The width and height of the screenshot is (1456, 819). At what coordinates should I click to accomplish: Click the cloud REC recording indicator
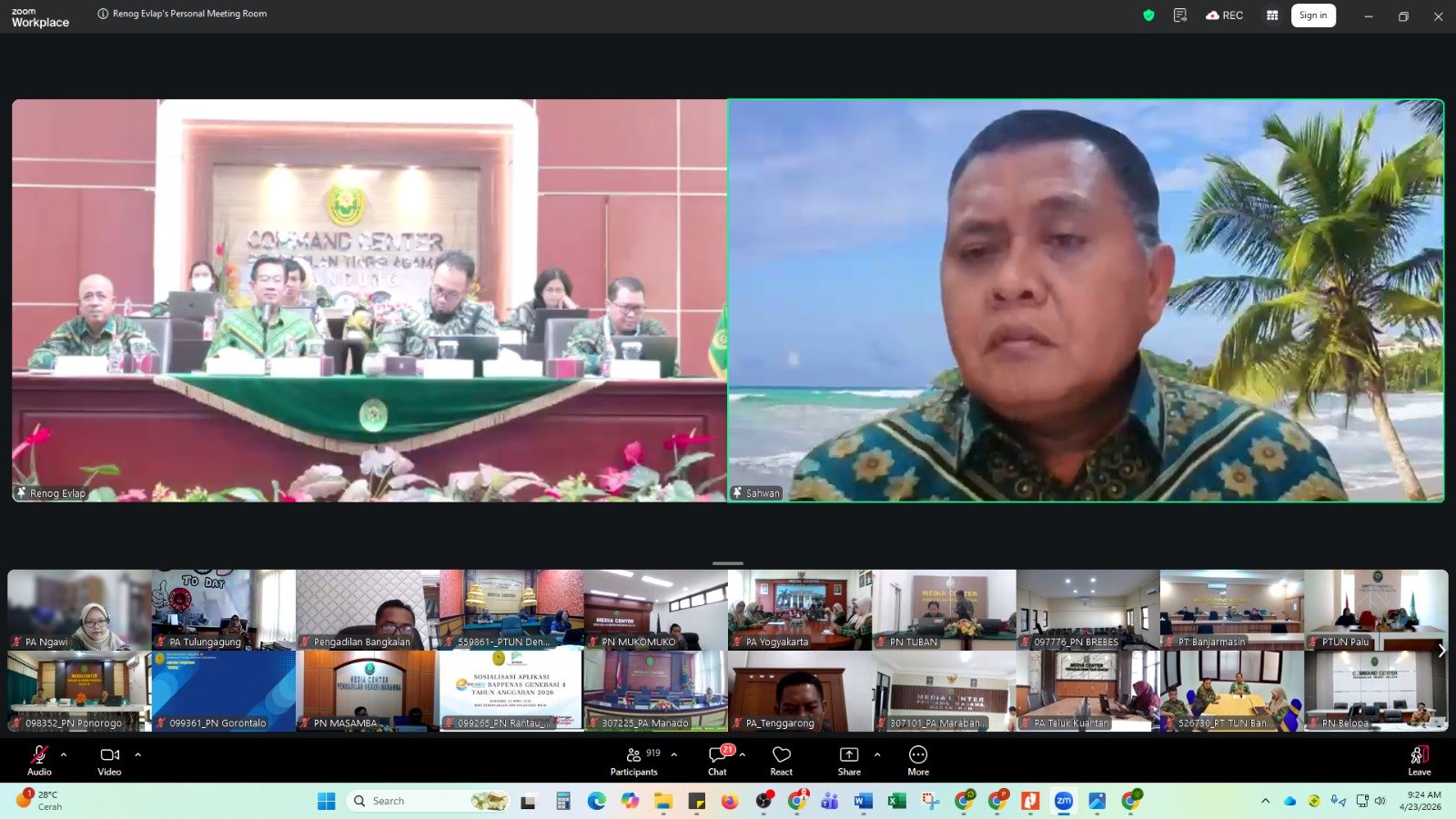coord(1224,15)
